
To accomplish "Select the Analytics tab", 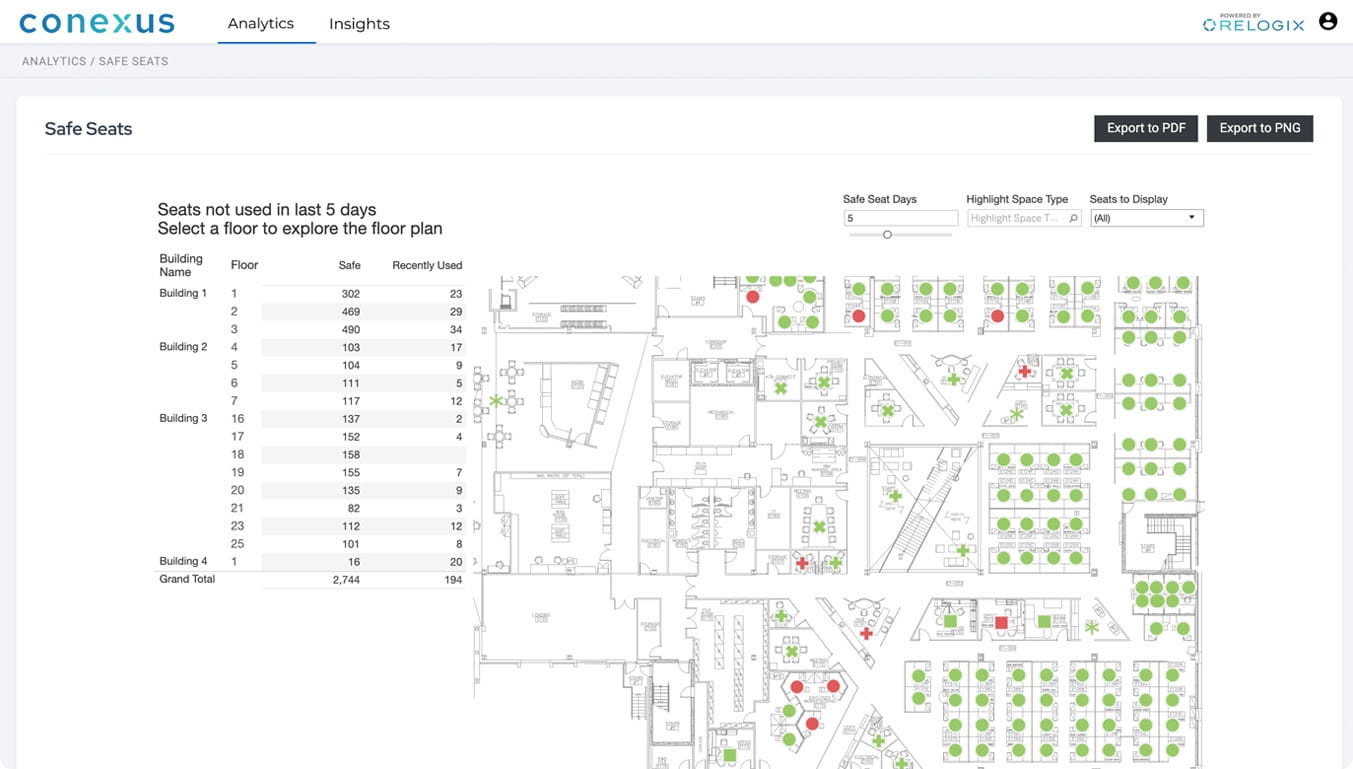I will point(261,24).
